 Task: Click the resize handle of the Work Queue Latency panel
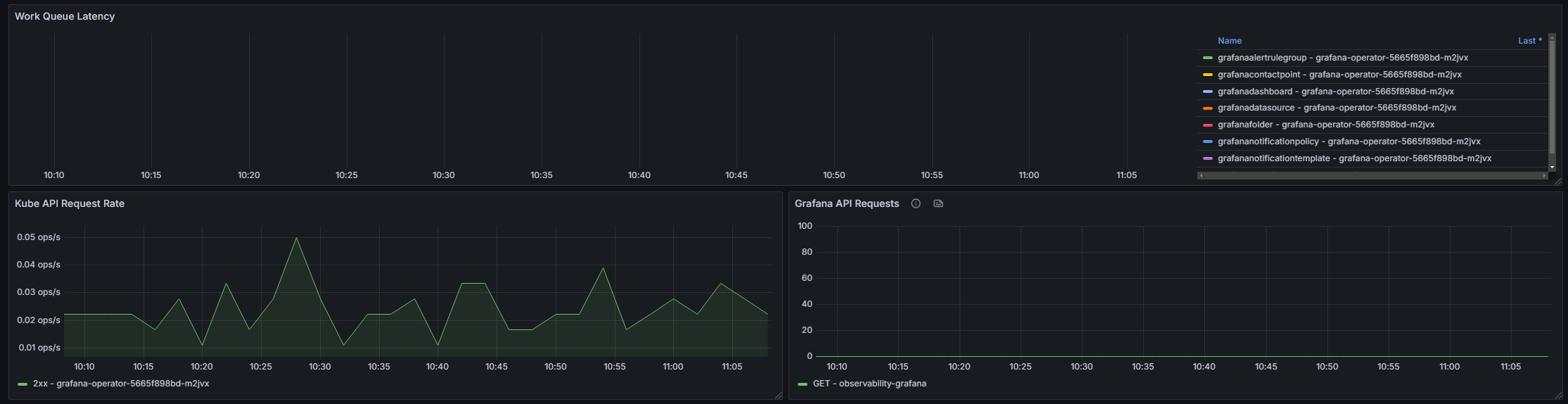tap(1558, 182)
